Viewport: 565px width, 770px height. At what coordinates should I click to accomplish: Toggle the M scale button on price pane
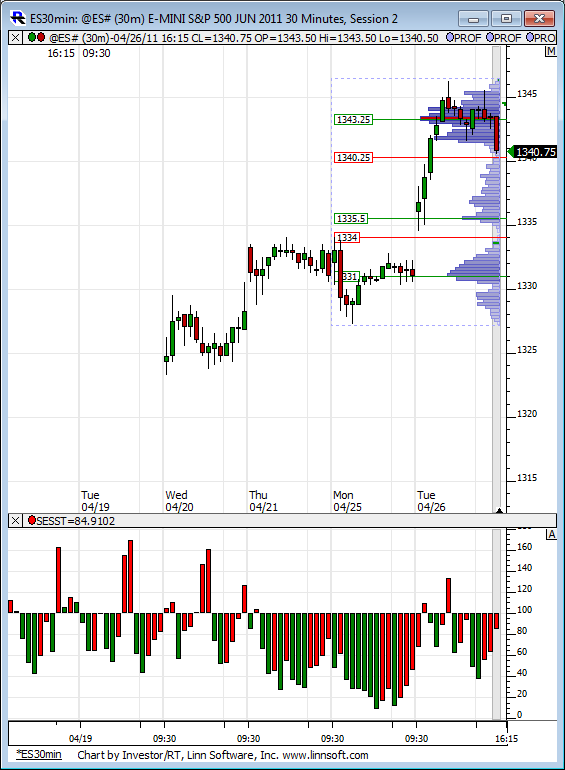click(551, 52)
